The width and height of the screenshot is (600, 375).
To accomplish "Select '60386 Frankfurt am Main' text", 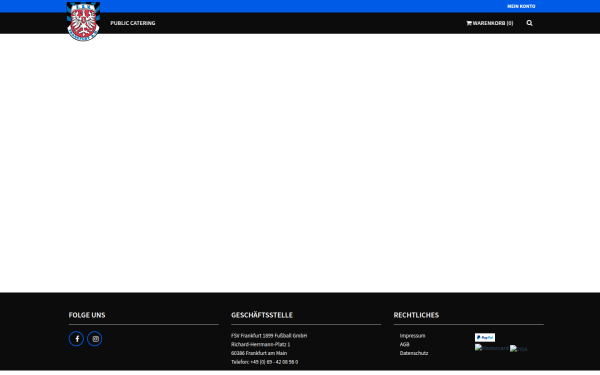I will pyautogui.click(x=259, y=353).
